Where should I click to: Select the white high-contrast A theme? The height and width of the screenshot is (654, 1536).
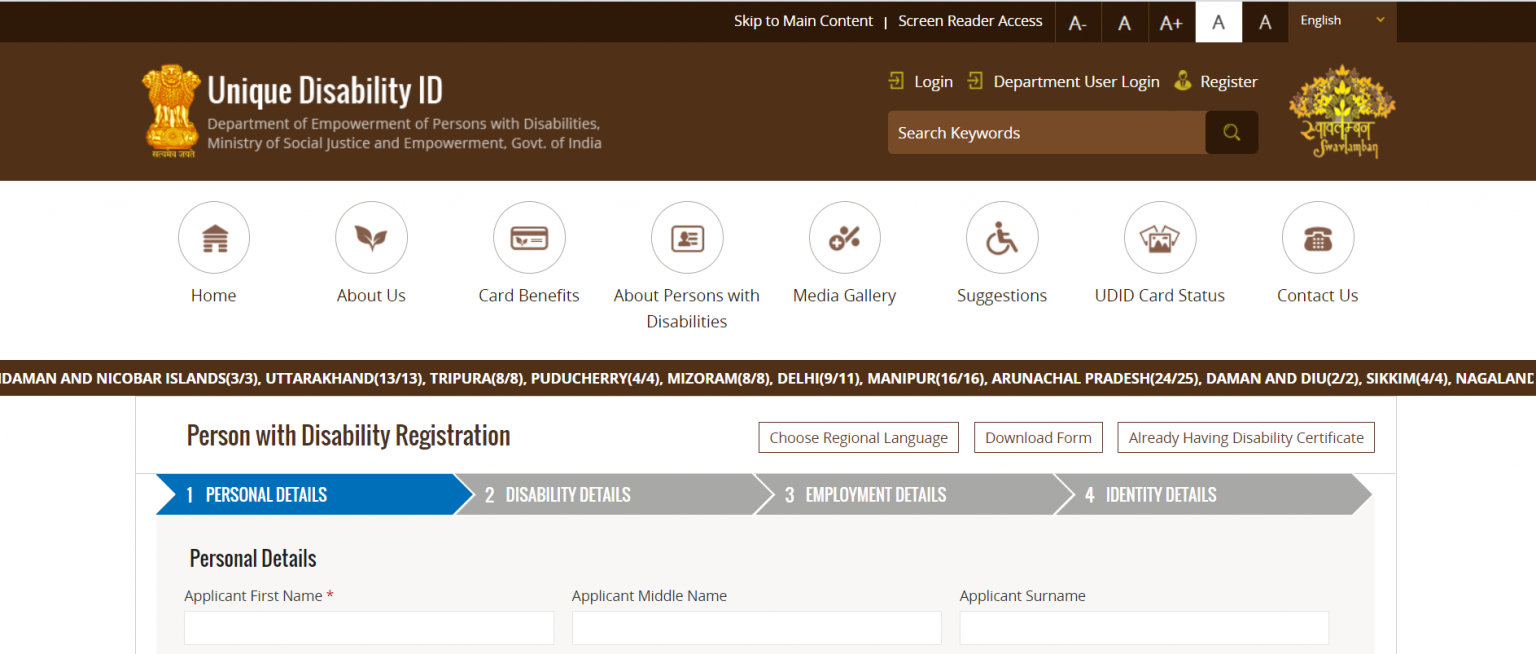tap(1218, 22)
